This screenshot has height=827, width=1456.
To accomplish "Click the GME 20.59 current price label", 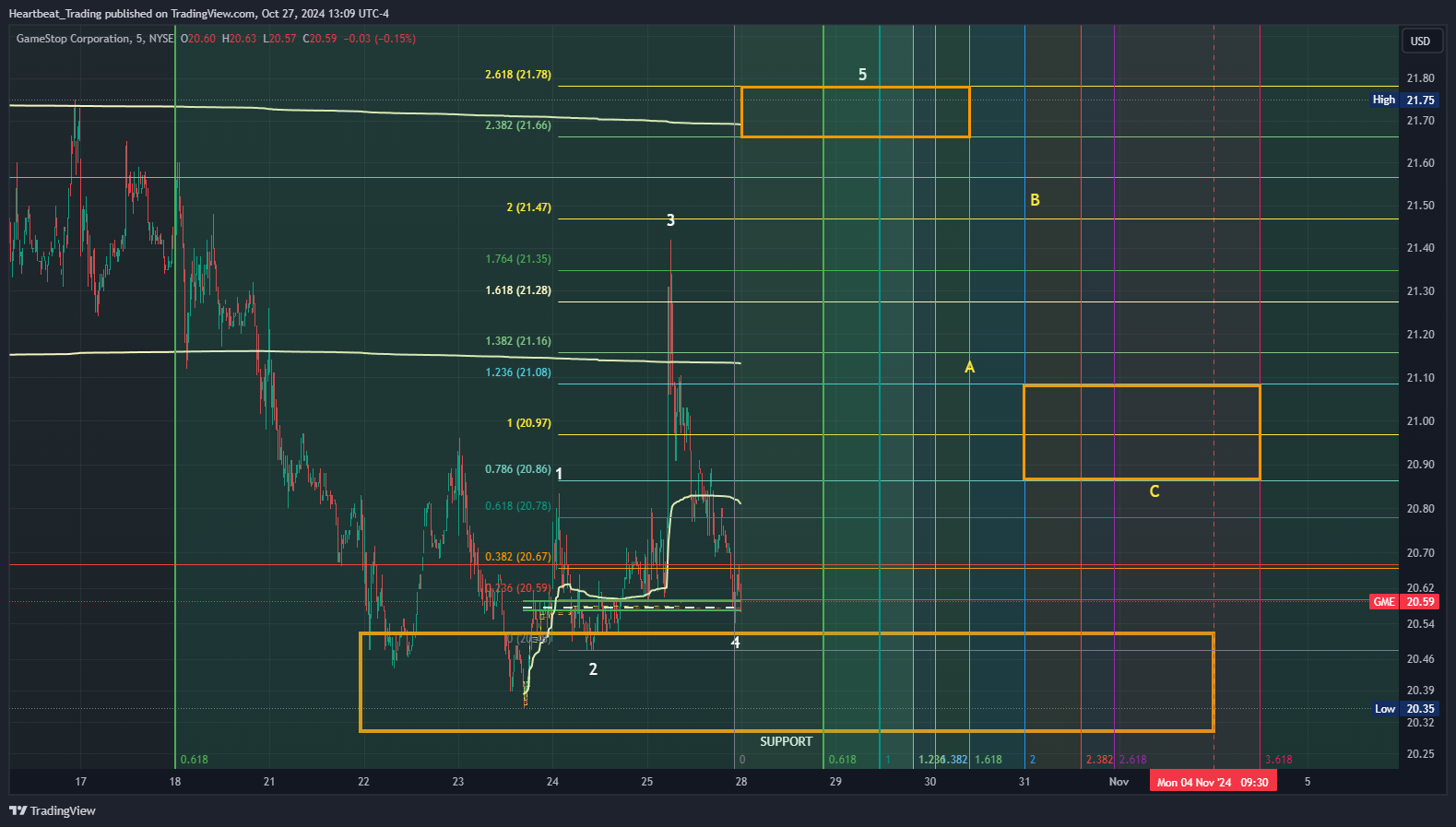I will click(x=1404, y=602).
